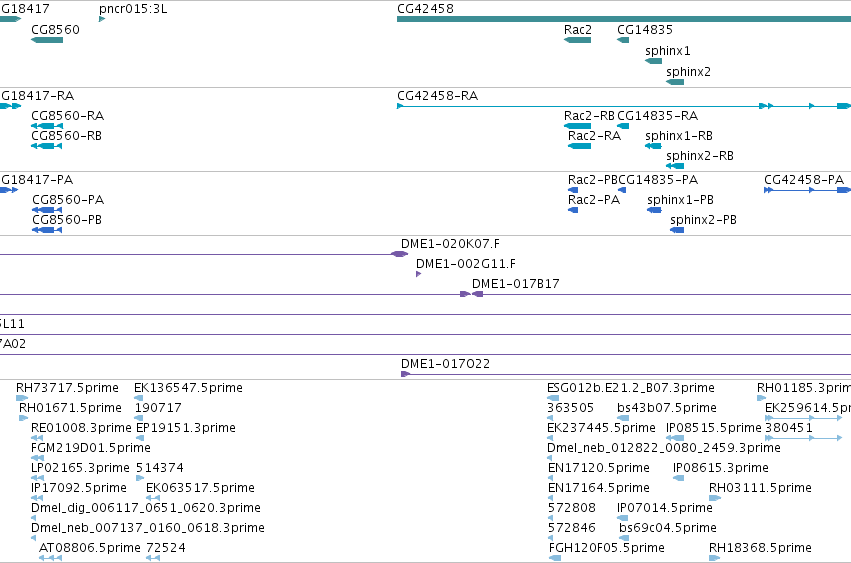Image resolution: width=851 pixels, height=563 pixels.
Task: Click the 572808 feature label
Action: pyautogui.click(x=571, y=508)
